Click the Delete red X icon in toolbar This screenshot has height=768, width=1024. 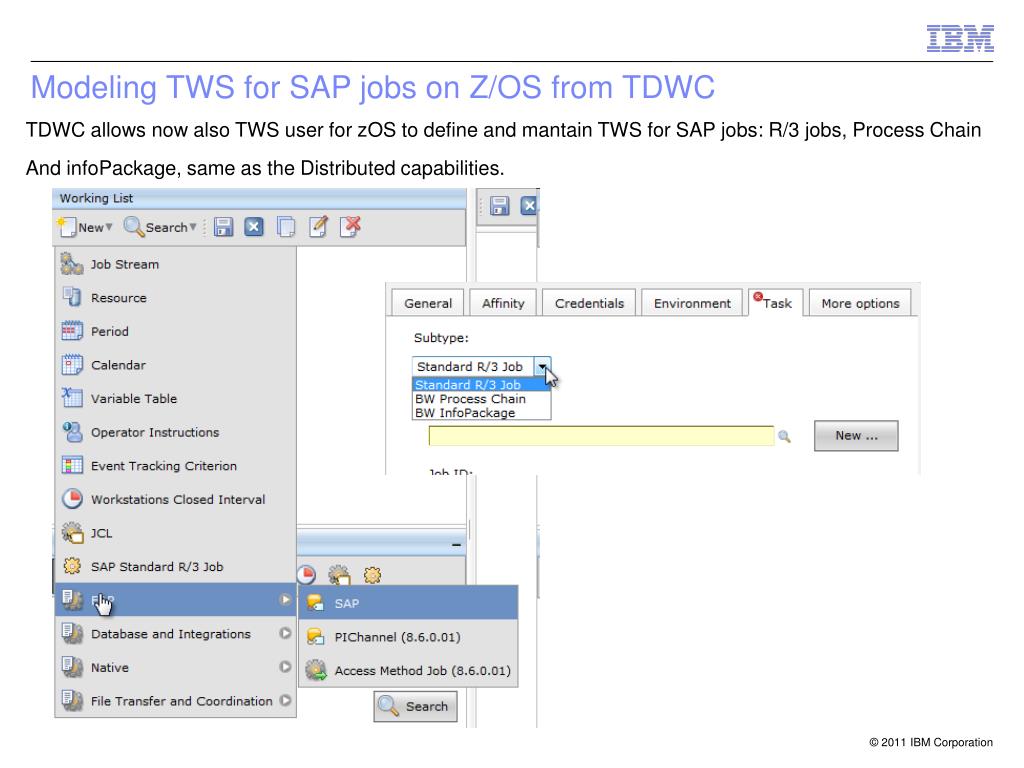[x=351, y=227]
